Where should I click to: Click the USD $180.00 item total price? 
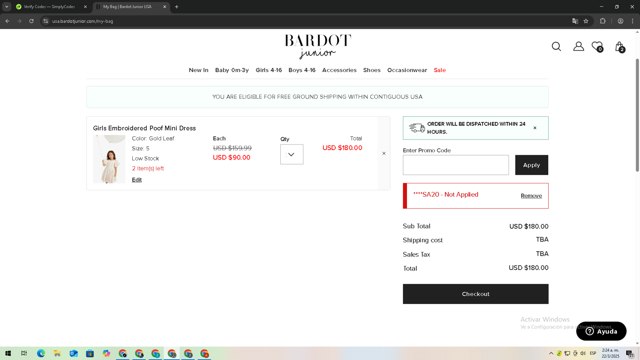click(x=342, y=148)
